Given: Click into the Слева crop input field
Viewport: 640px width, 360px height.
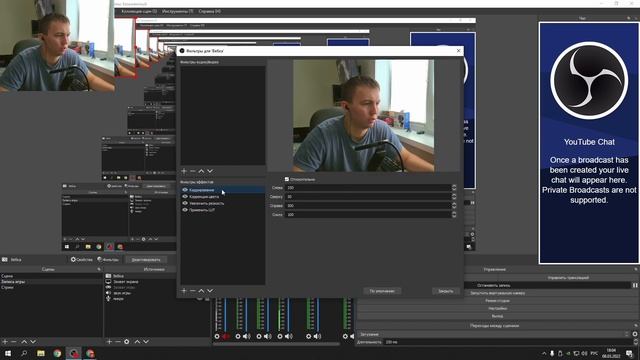Looking at the screenshot, I should point(368,187).
